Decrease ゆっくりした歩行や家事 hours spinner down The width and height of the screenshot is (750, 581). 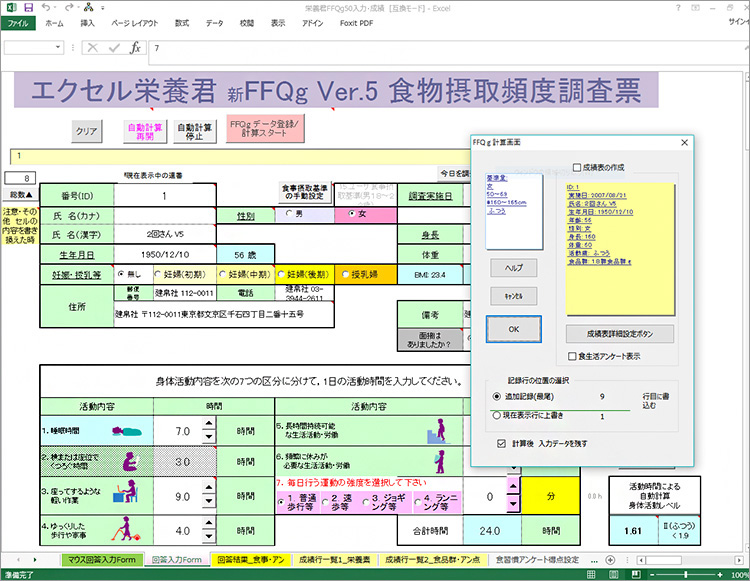click(x=209, y=536)
